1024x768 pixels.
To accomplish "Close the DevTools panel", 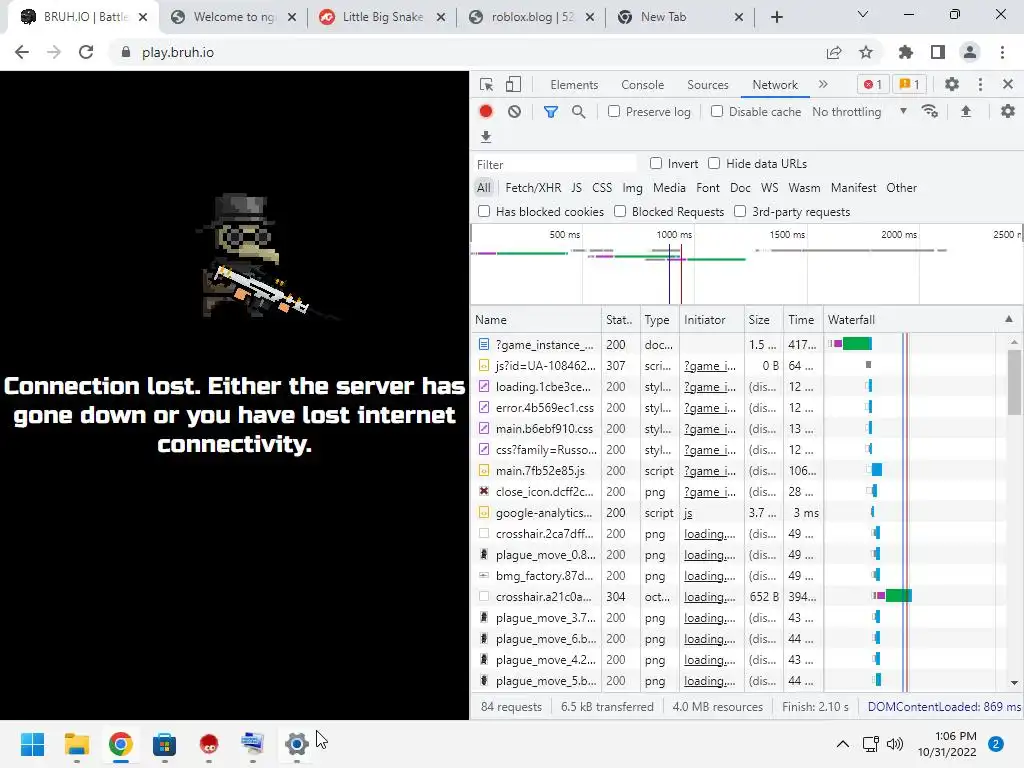I will click(1008, 84).
